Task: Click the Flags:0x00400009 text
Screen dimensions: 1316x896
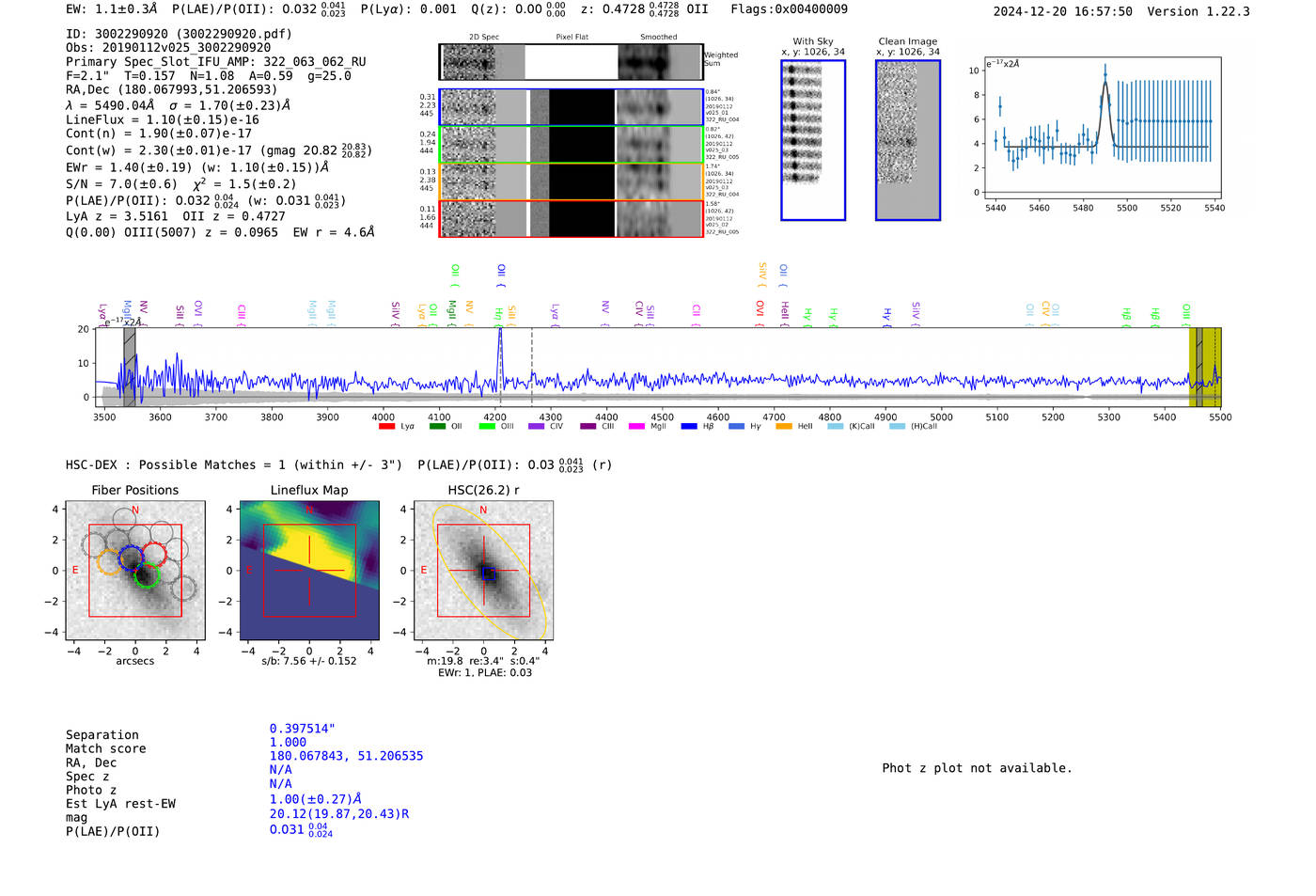Action: (x=789, y=9)
